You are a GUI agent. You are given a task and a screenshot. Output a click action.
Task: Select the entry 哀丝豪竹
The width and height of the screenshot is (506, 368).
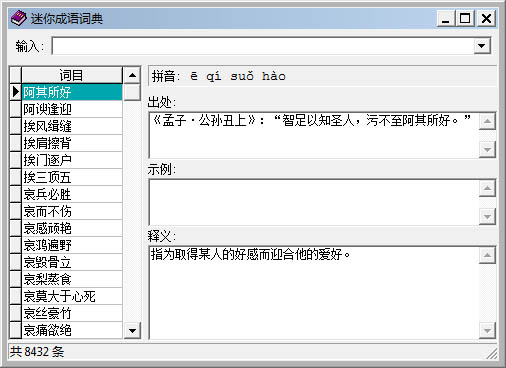[x=72, y=313]
